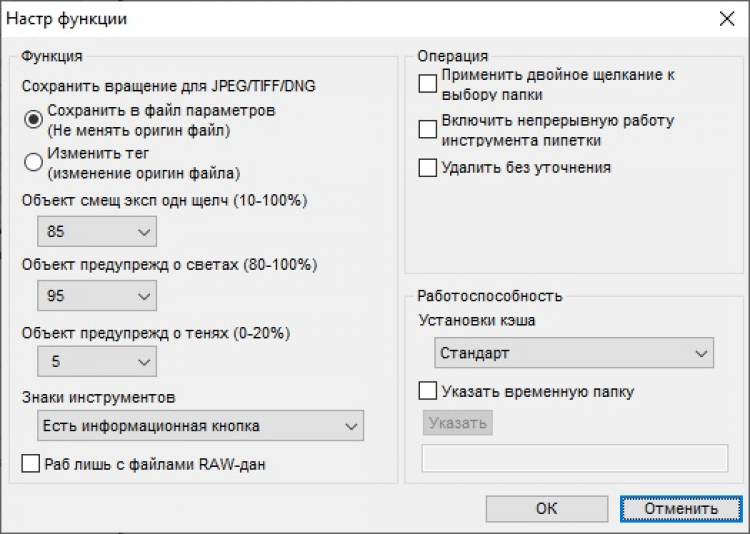This screenshot has height=534, width=750.
Task: Select 'Сохранить в файл параметров' radio button
Action: (x=34, y=118)
